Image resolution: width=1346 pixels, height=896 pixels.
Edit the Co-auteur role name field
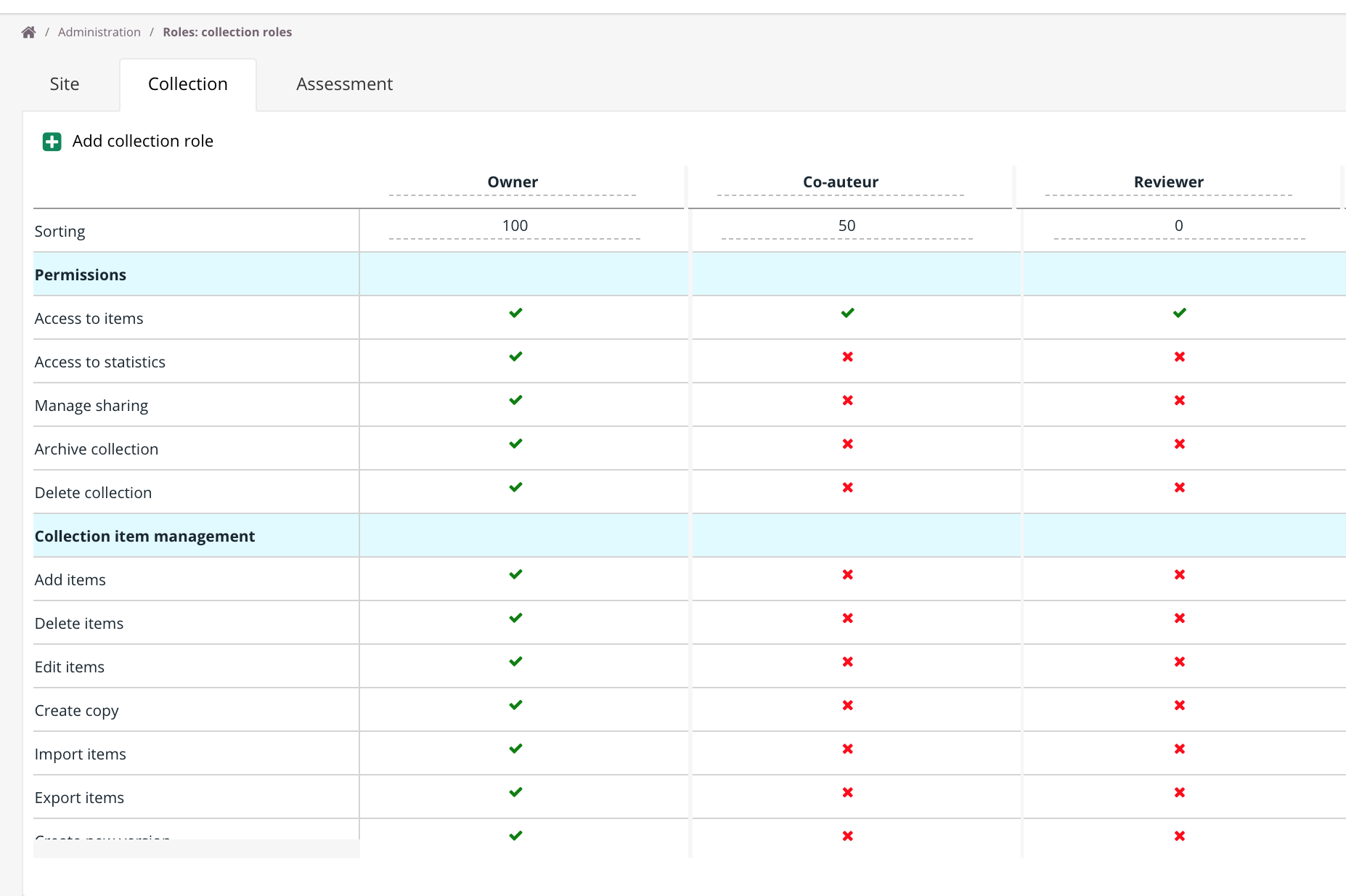point(841,182)
